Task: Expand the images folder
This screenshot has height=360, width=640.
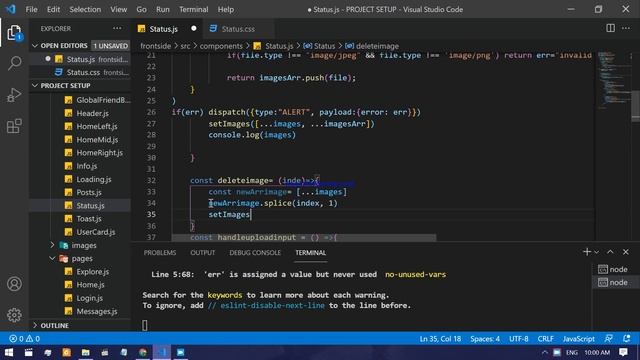Action: pyautogui.click(x=52, y=245)
